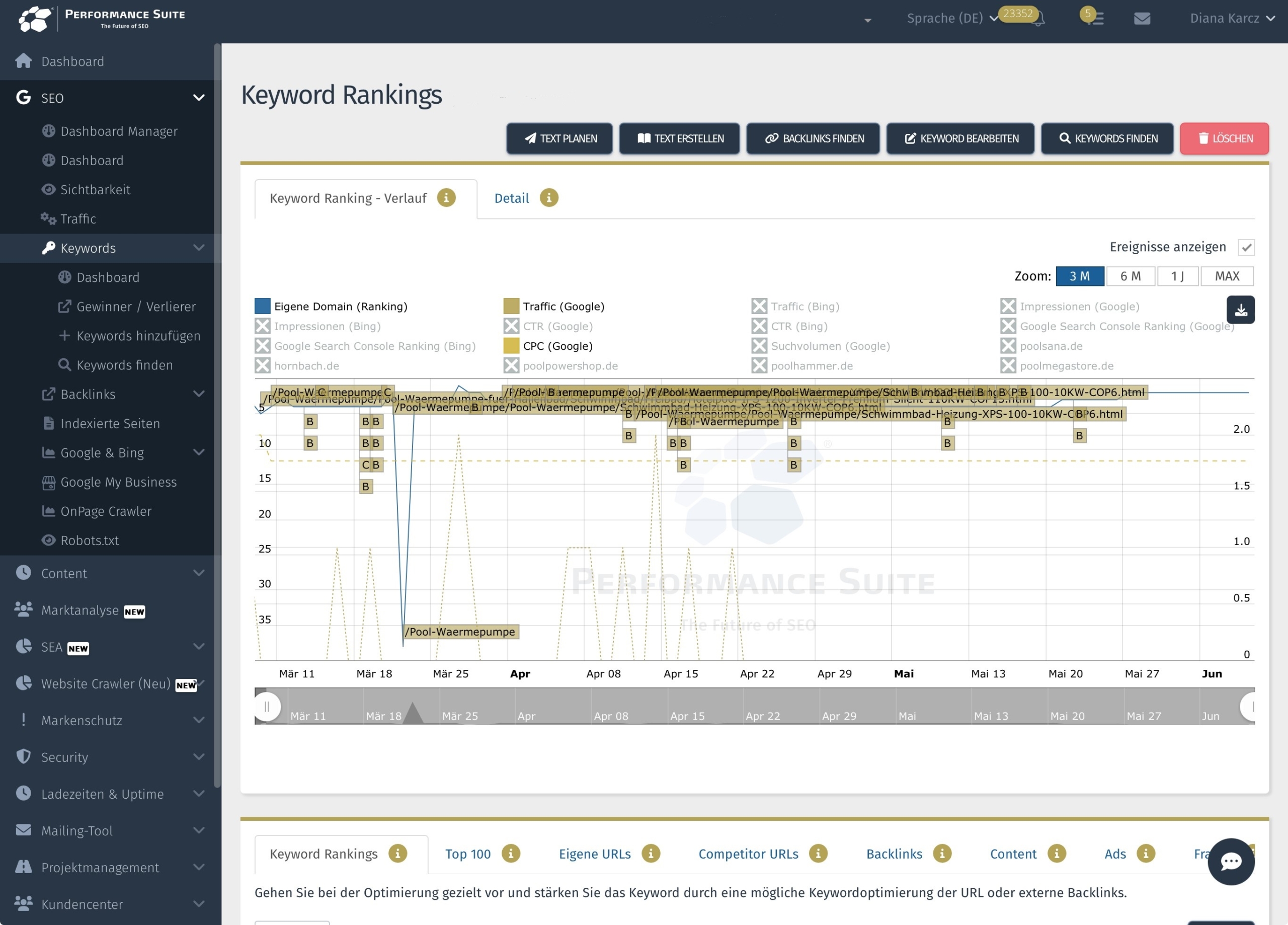Image resolution: width=1288 pixels, height=925 pixels.
Task: Expand the Markenschutz sidebar section
Action: tap(199, 720)
